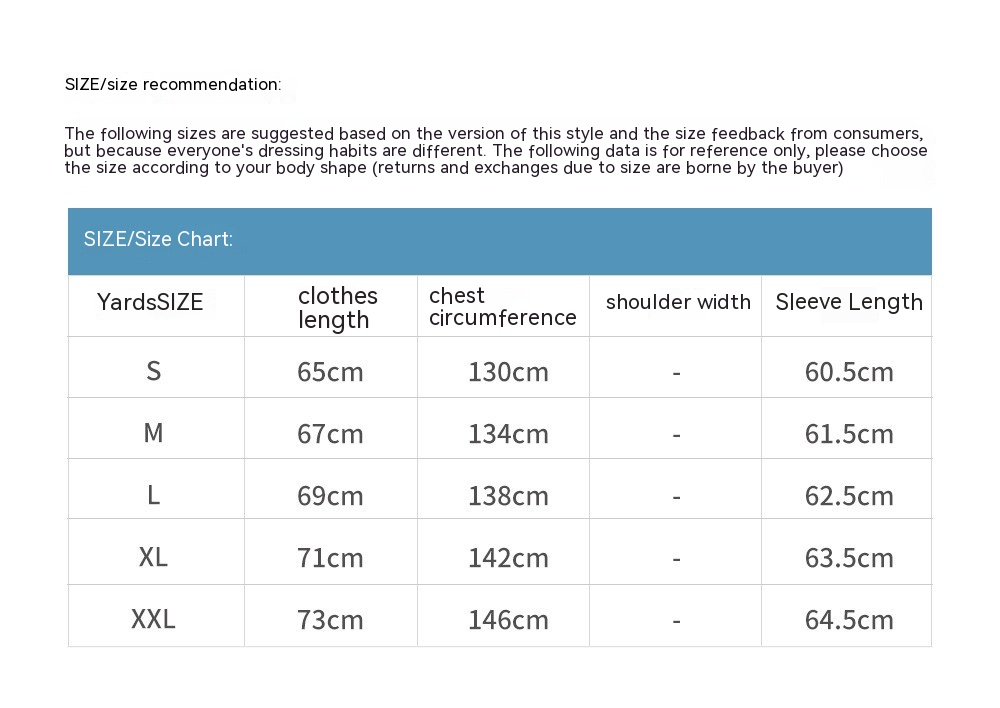1000x708 pixels.
Task: Select the shoulder width column header
Action: click(x=677, y=302)
